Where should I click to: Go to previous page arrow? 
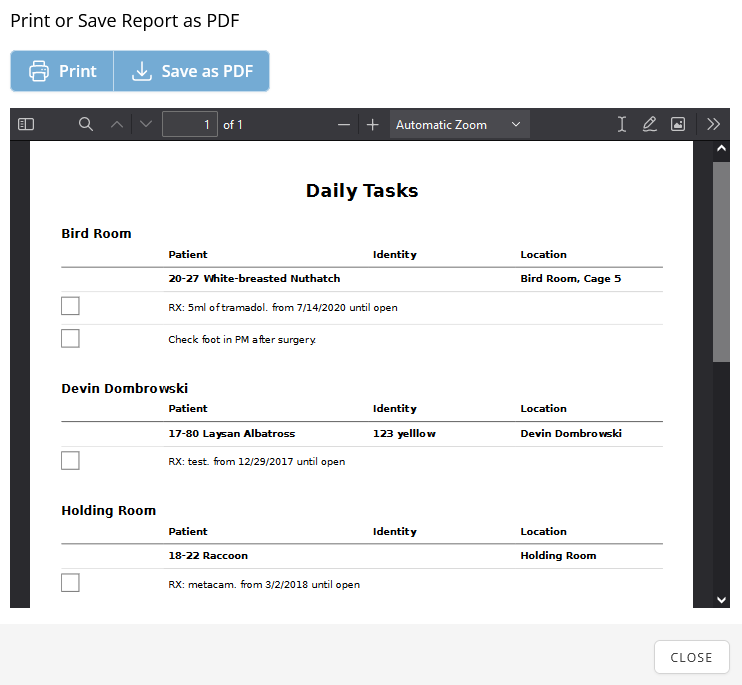click(117, 124)
